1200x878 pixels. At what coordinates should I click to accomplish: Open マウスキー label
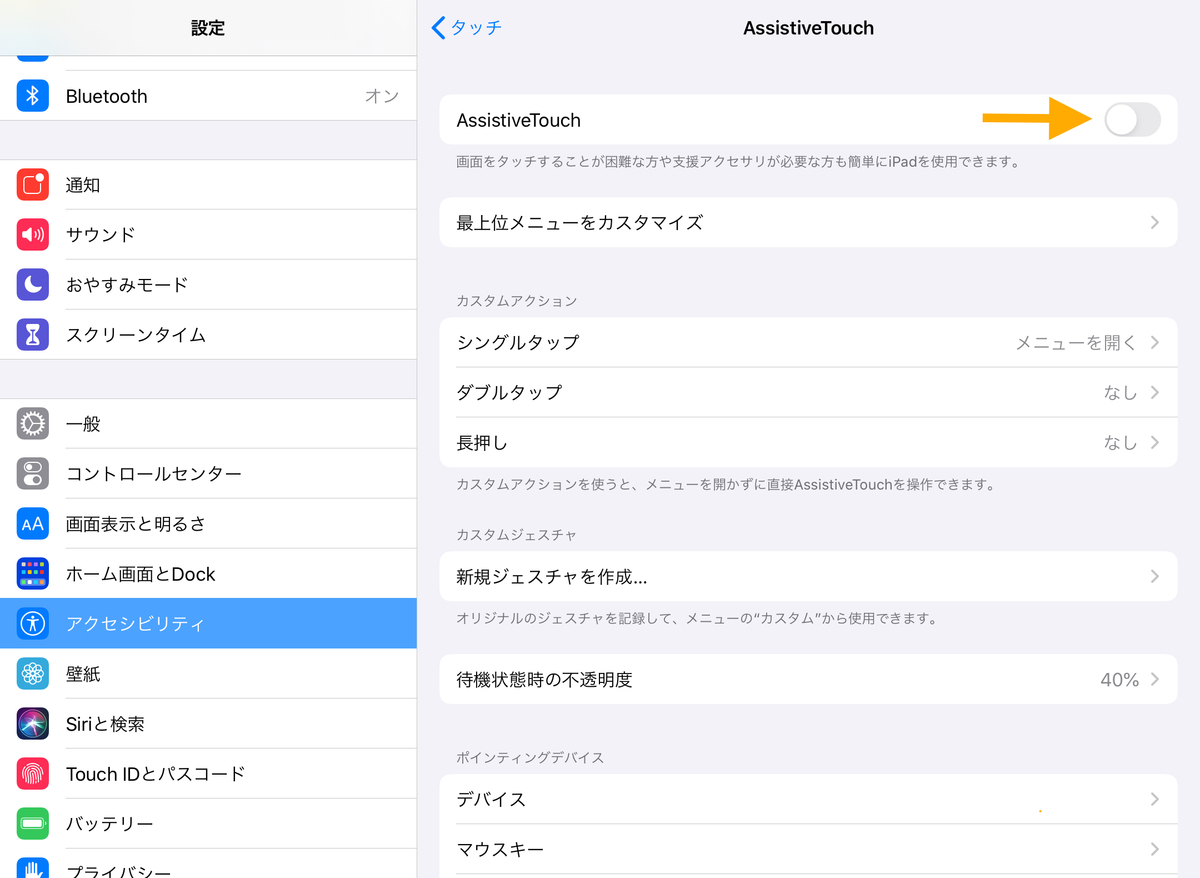500,849
